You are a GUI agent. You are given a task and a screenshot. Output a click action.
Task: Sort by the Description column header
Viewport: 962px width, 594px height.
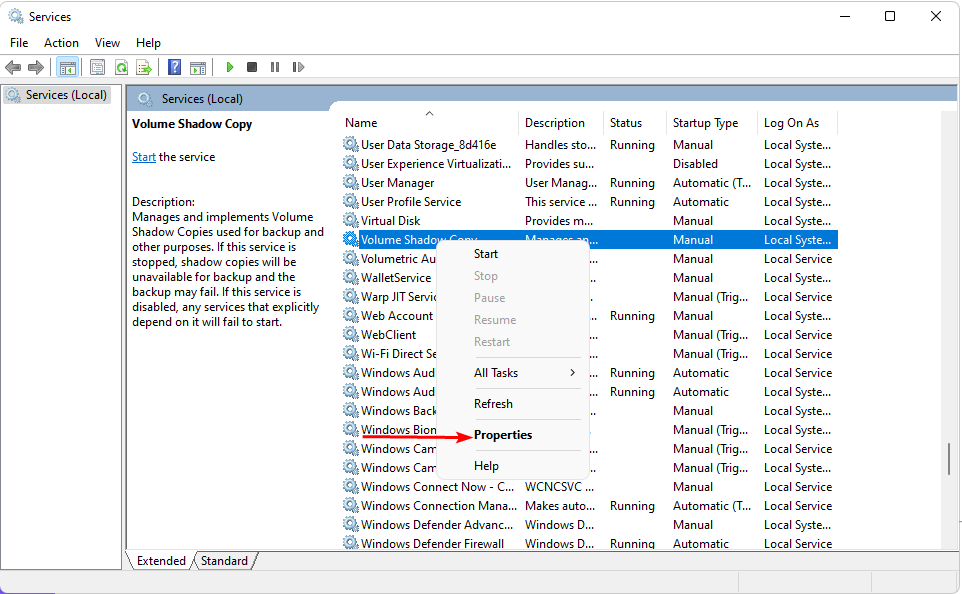pos(561,123)
